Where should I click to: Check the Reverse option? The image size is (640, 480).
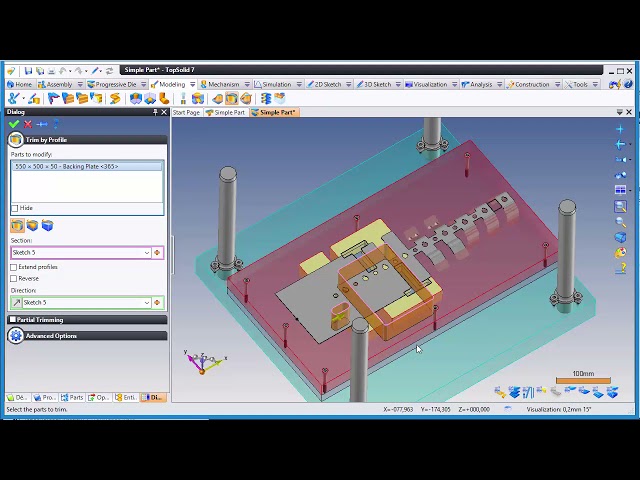tap(14, 278)
